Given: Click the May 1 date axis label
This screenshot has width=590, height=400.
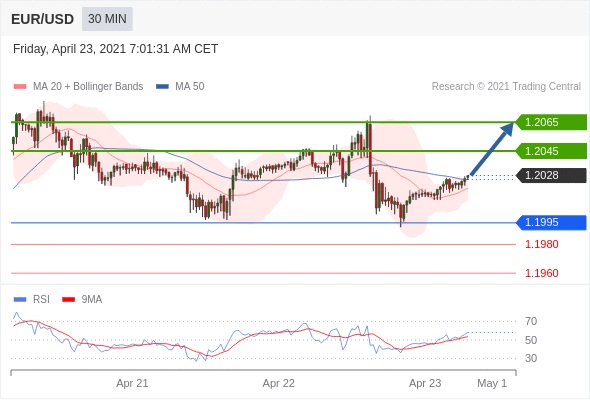Looking at the screenshot, I should pos(492,383).
